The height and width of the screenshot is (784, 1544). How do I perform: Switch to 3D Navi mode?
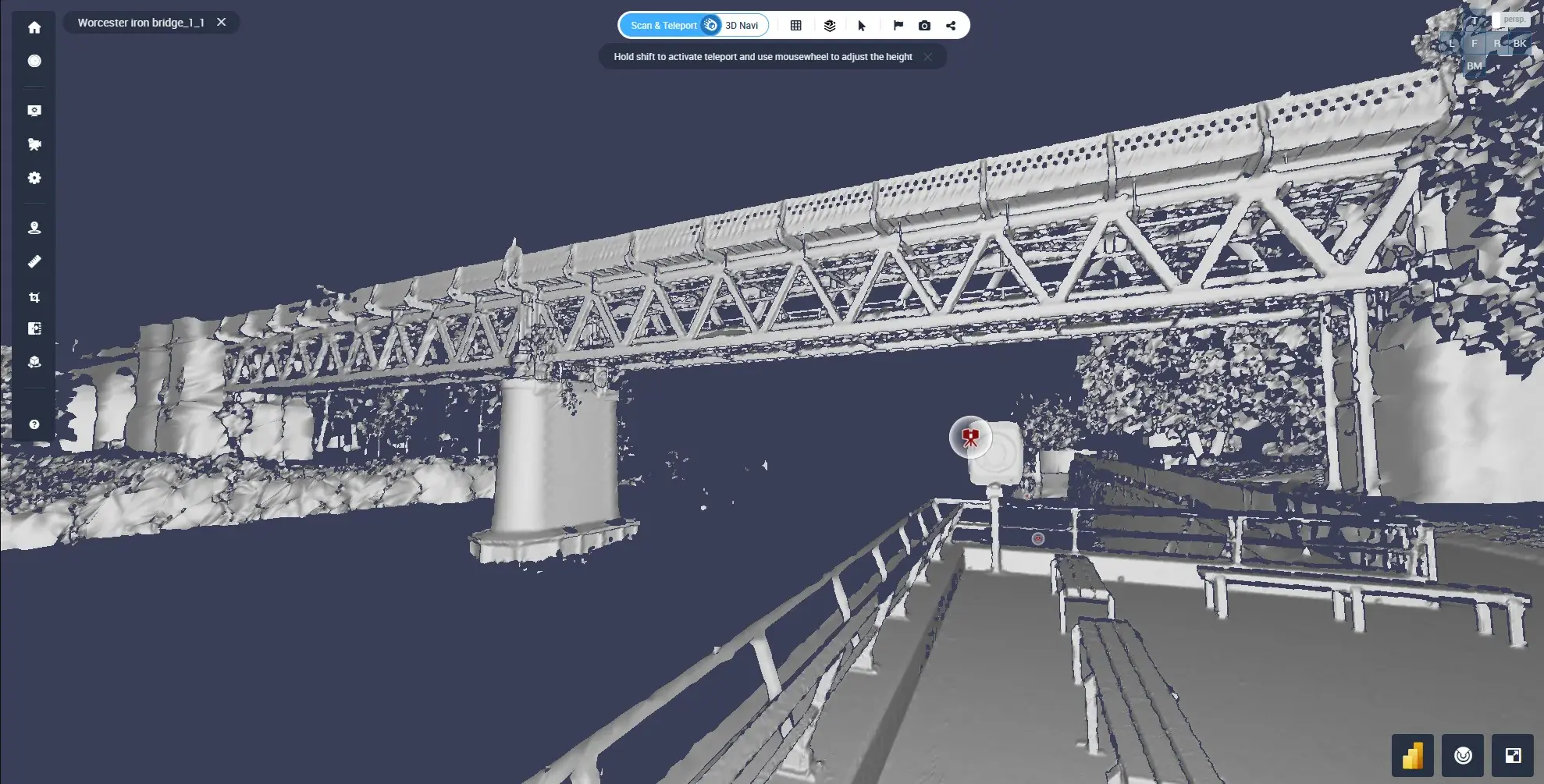click(x=741, y=26)
